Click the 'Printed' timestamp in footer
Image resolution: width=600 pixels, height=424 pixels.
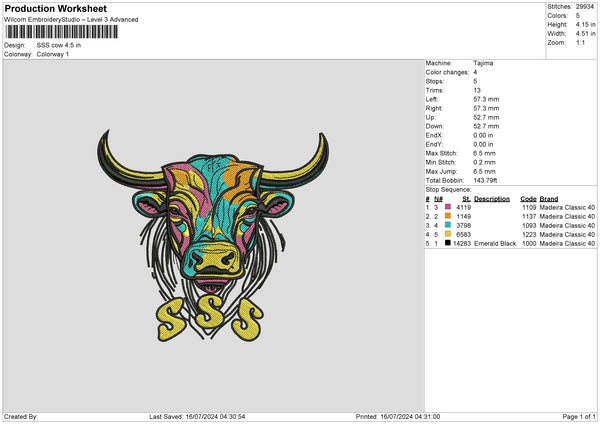click(x=398, y=417)
